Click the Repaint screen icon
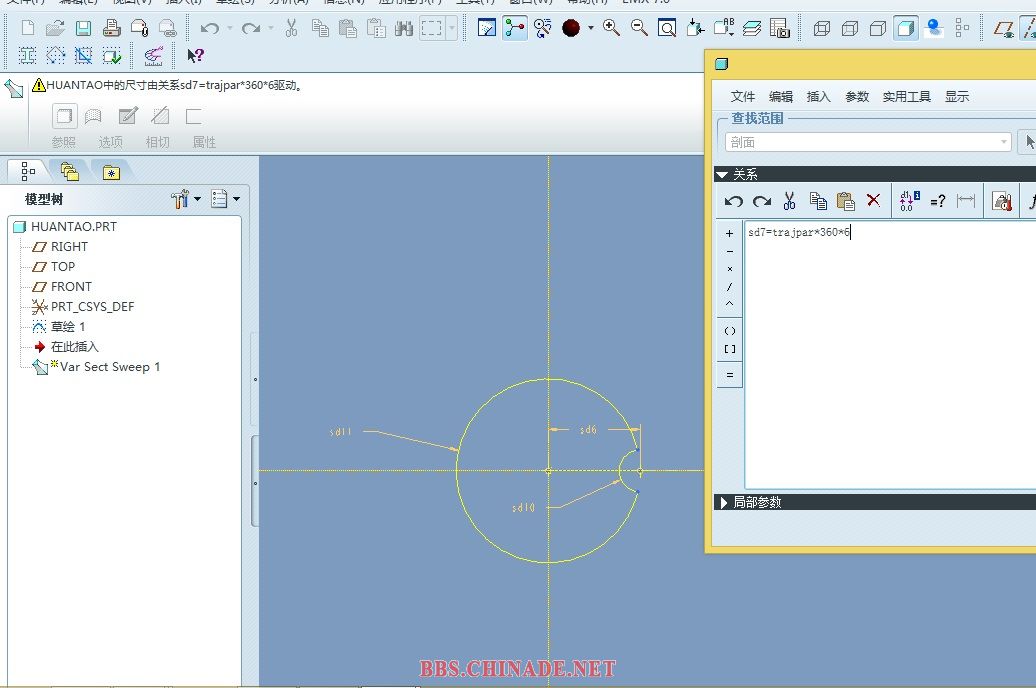Screen dimensions: 1036x688 (487, 28)
